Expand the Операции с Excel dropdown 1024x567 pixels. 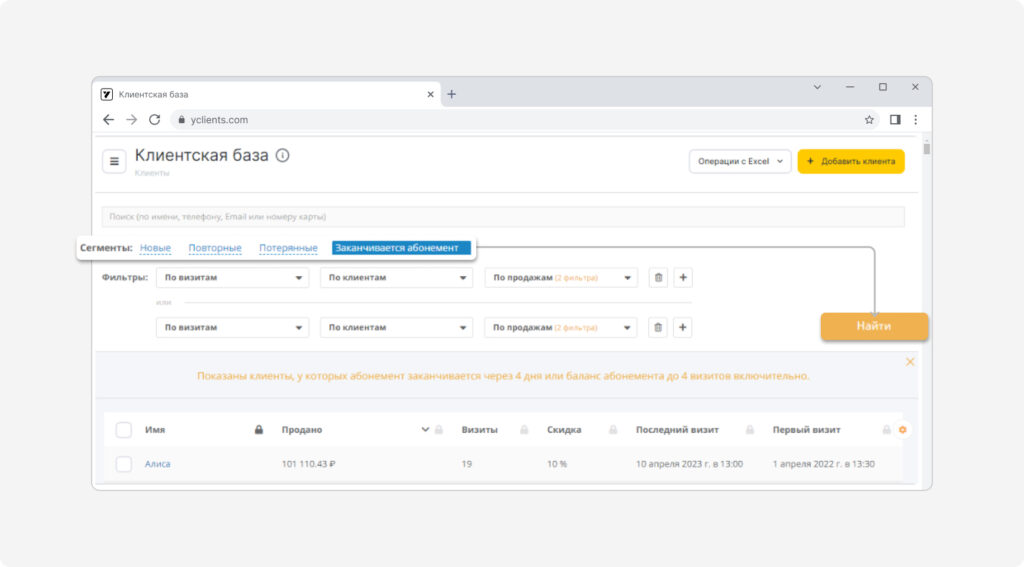(x=740, y=161)
